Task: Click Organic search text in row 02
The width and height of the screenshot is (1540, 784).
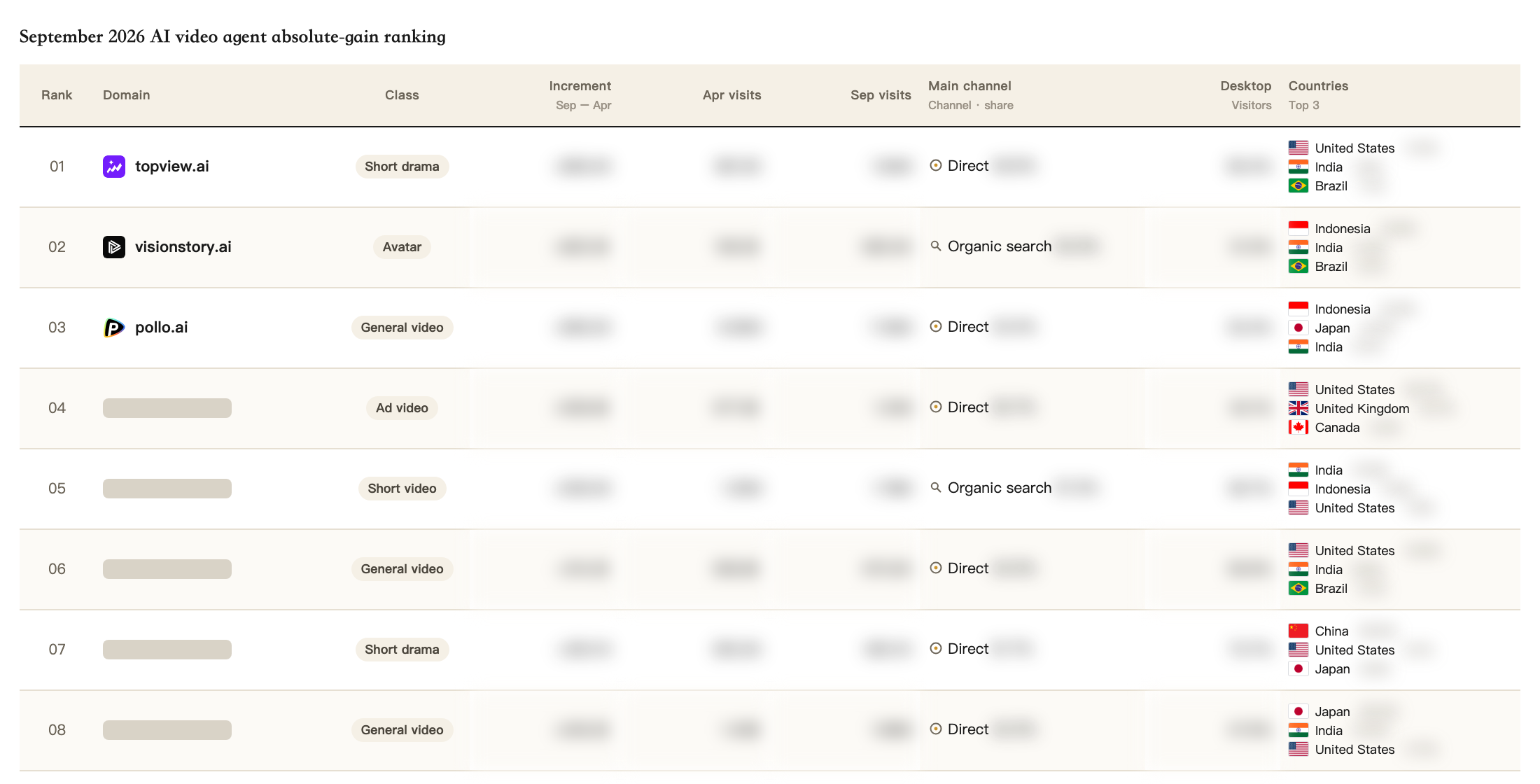Action: [x=1000, y=246]
